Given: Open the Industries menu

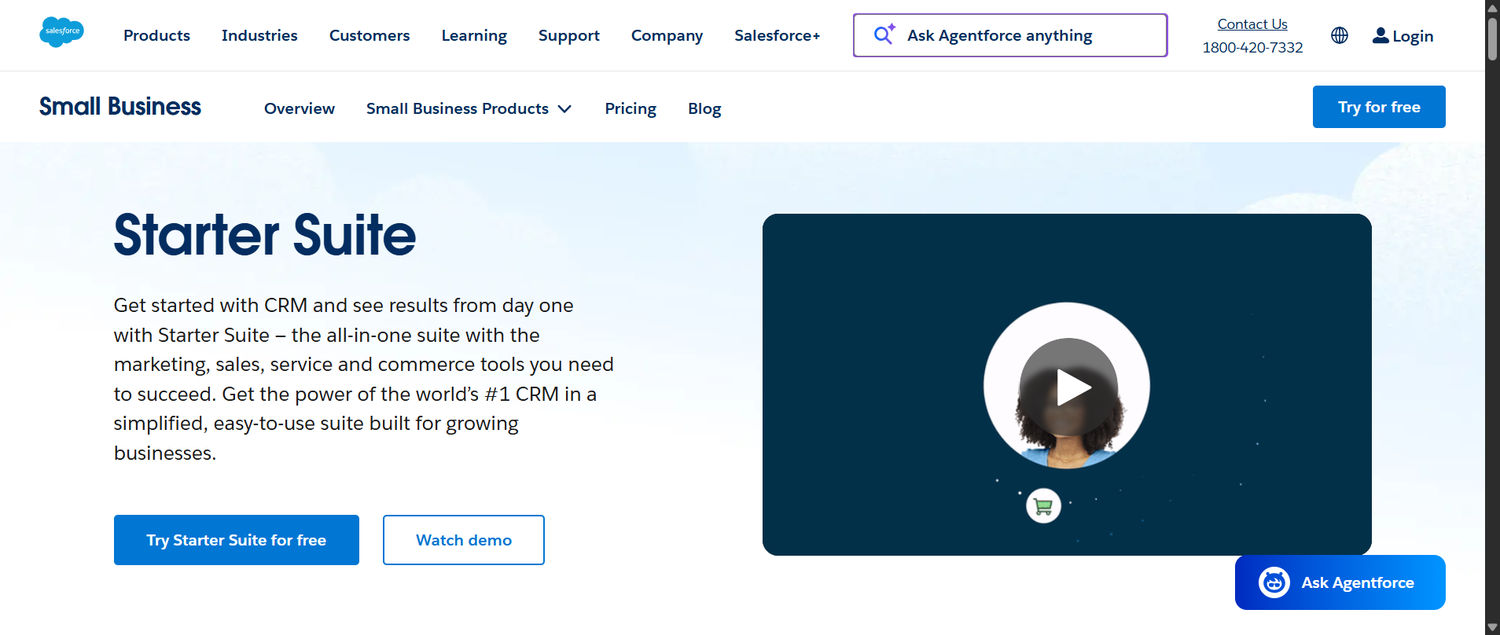Looking at the screenshot, I should click(259, 35).
